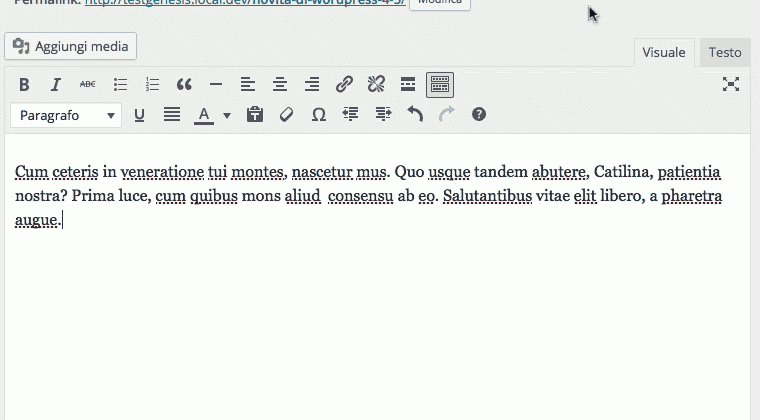Click the word Catilina in text

point(622,171)
